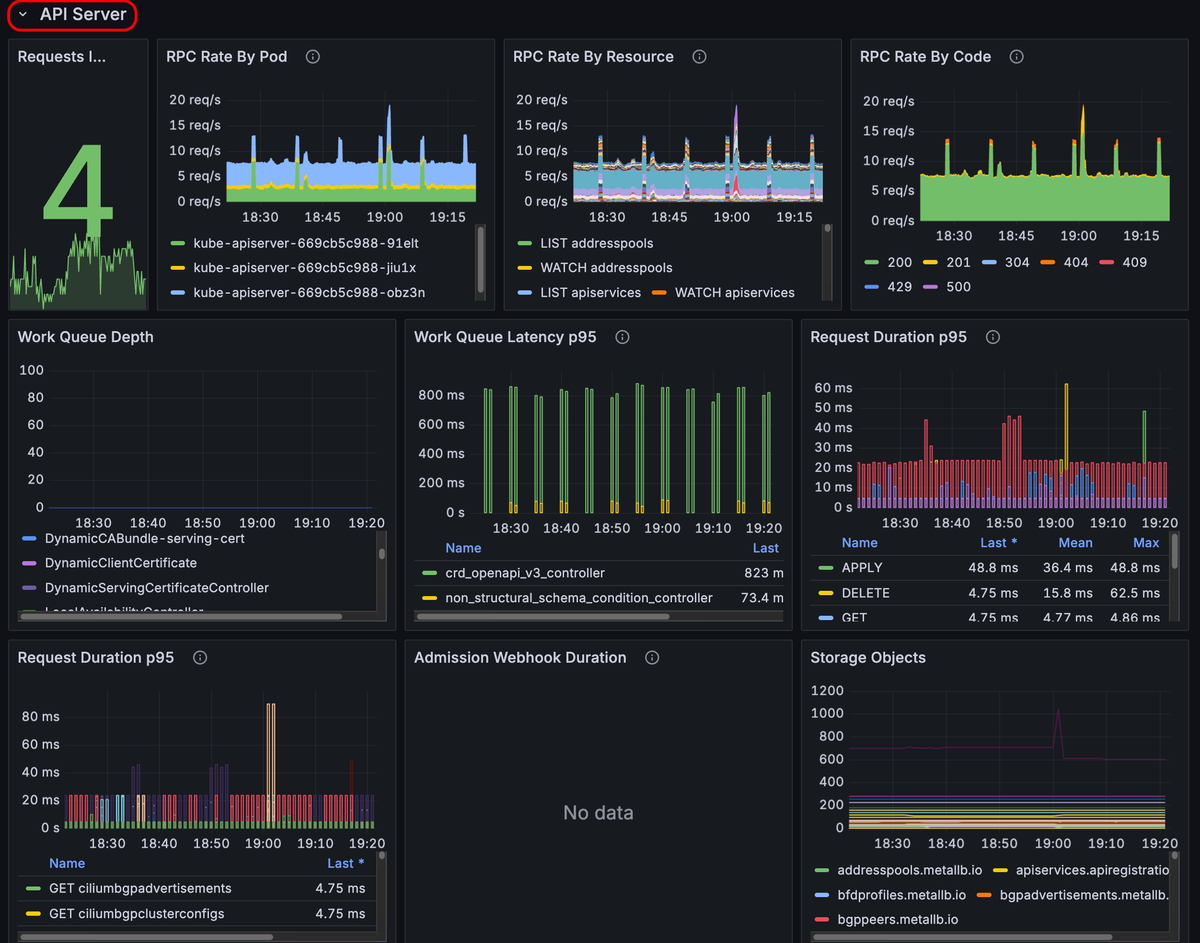Click info icon beside RPC Rate By Resource
1200x943 pixels.
pyautogui.click(x=699, y=57)
